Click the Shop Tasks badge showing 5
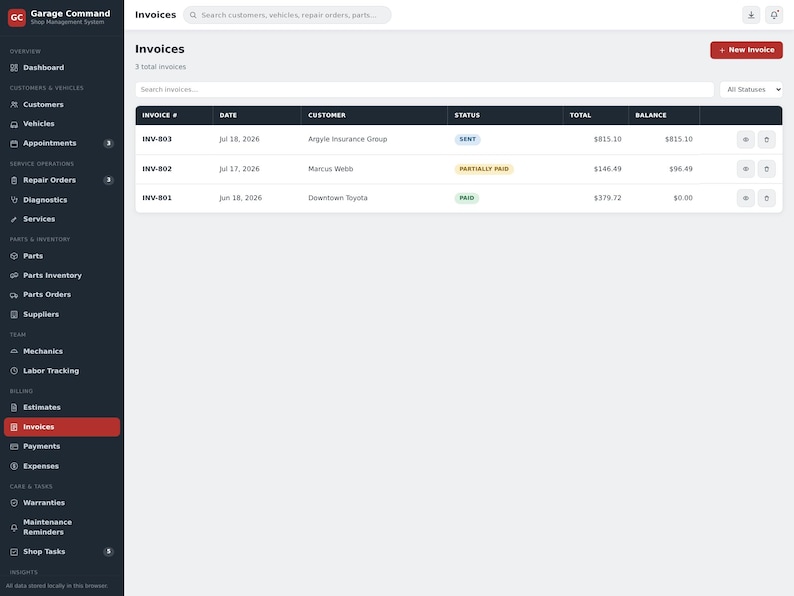 click(108, 552)
